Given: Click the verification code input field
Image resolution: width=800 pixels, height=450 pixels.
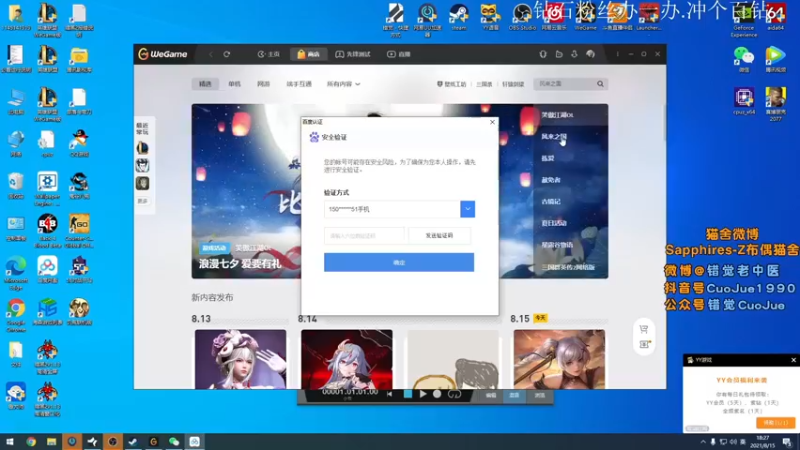Looking at the screenshot, I should click(364, 236).
